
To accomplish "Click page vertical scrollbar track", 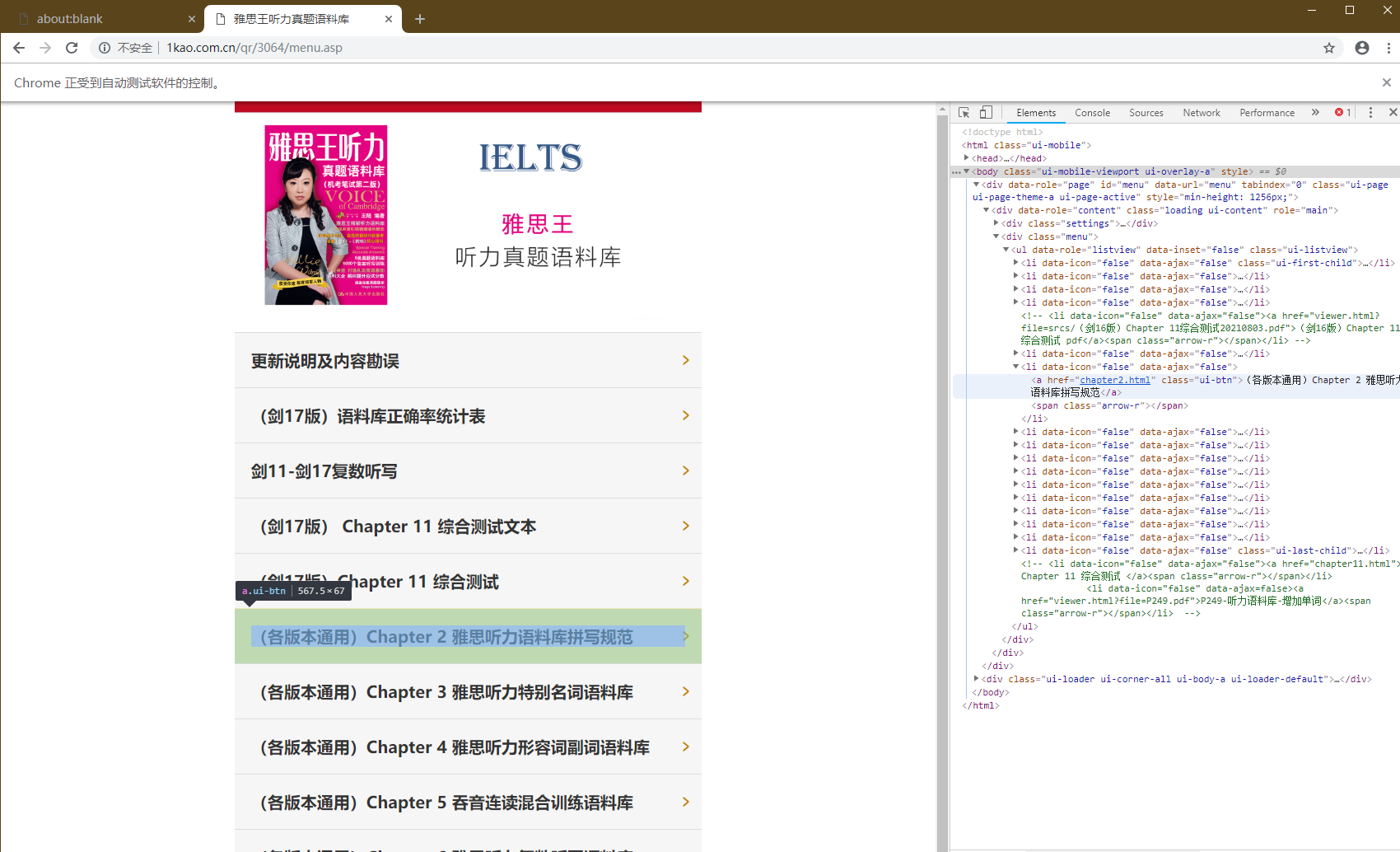I will point(943,478).
